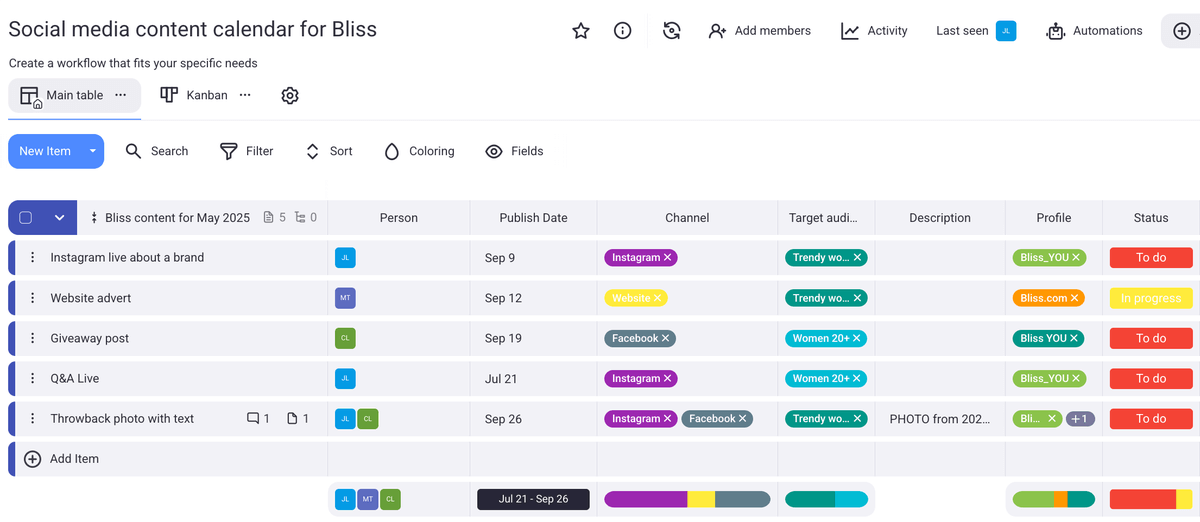This screenshot has width=1200, height=522.
Task: Click Add Item row
Action: 74,459
